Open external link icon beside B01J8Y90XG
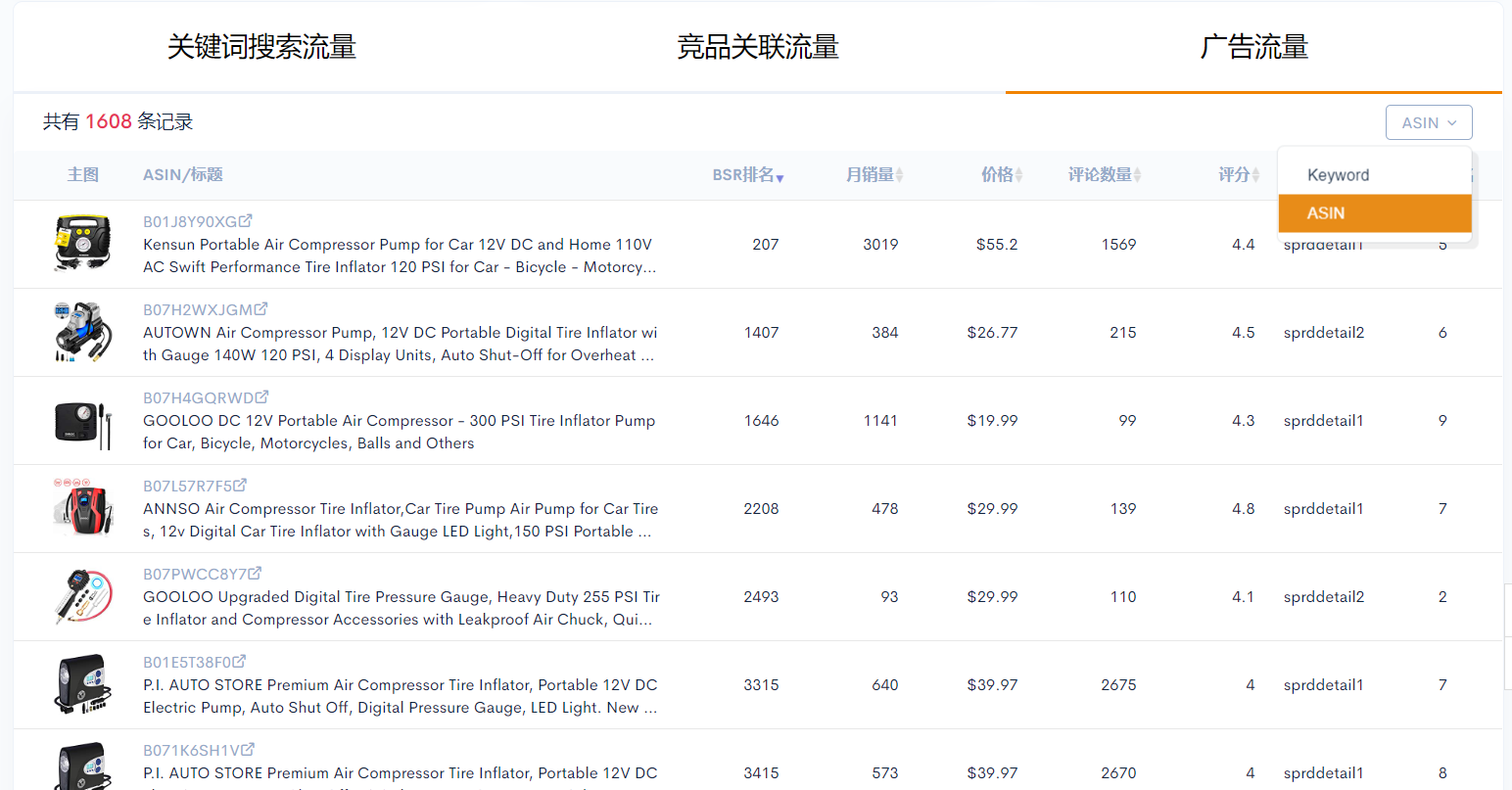 click(246, 221)
